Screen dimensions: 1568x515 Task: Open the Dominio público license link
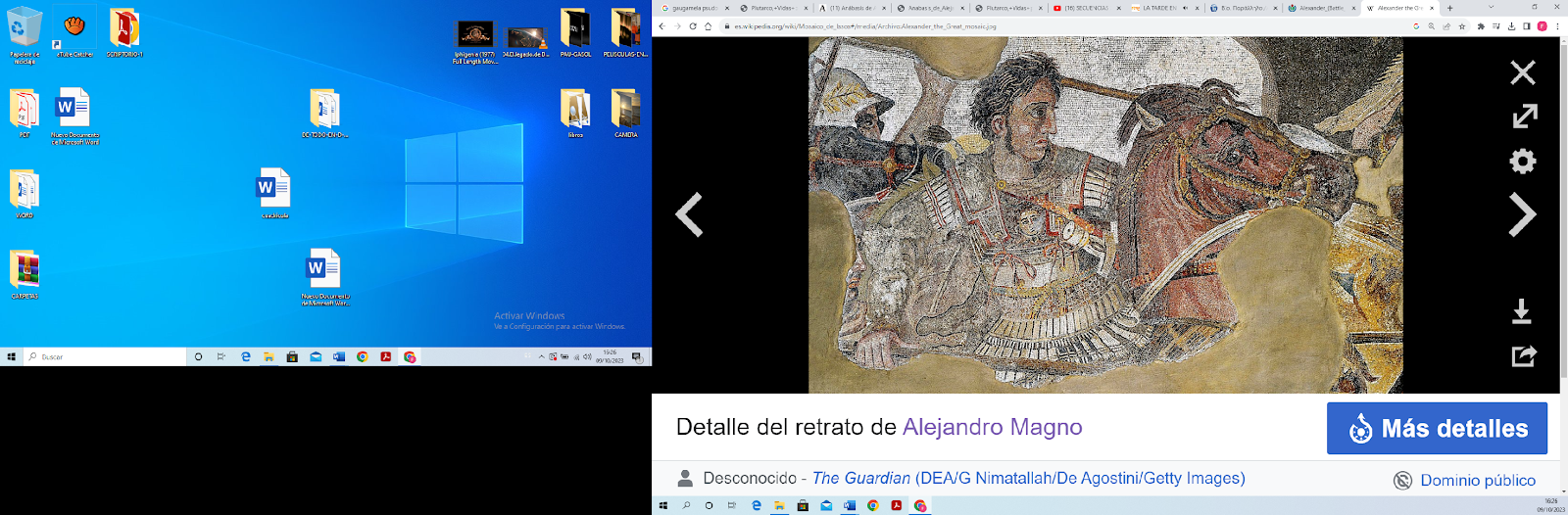coord(1478,480)
